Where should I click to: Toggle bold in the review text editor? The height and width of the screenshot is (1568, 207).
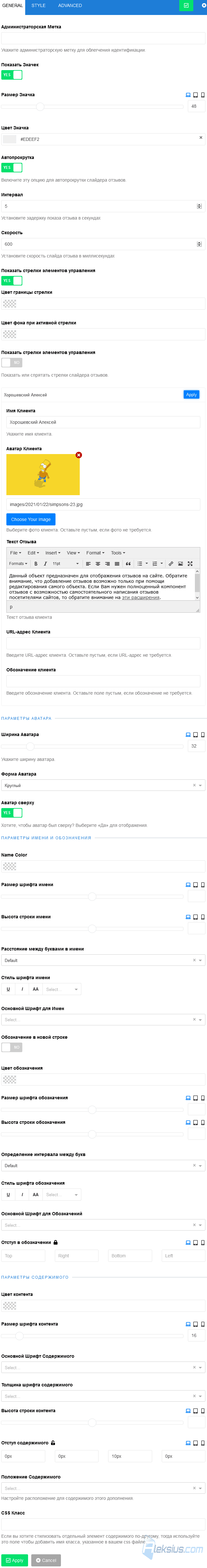pos(36,564)
